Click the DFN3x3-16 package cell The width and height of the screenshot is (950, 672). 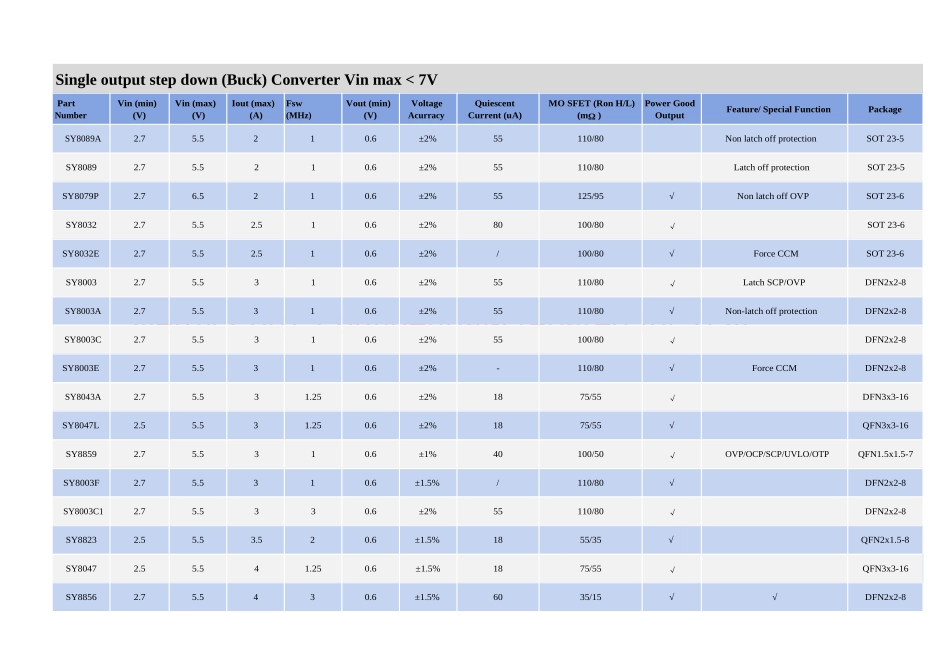coord(885,397)
